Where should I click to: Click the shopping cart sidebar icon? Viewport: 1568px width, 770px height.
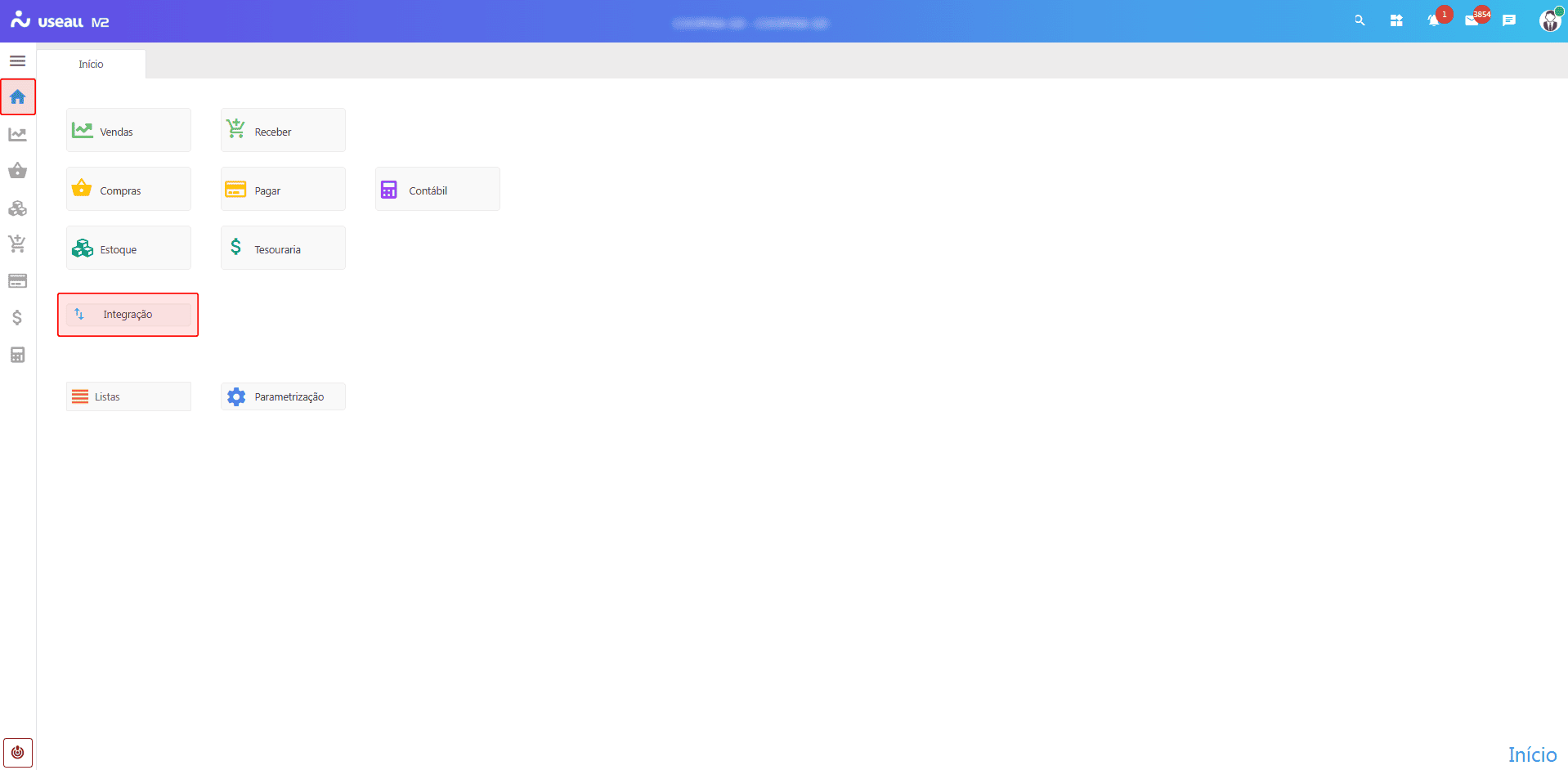(x=17, y=244)
